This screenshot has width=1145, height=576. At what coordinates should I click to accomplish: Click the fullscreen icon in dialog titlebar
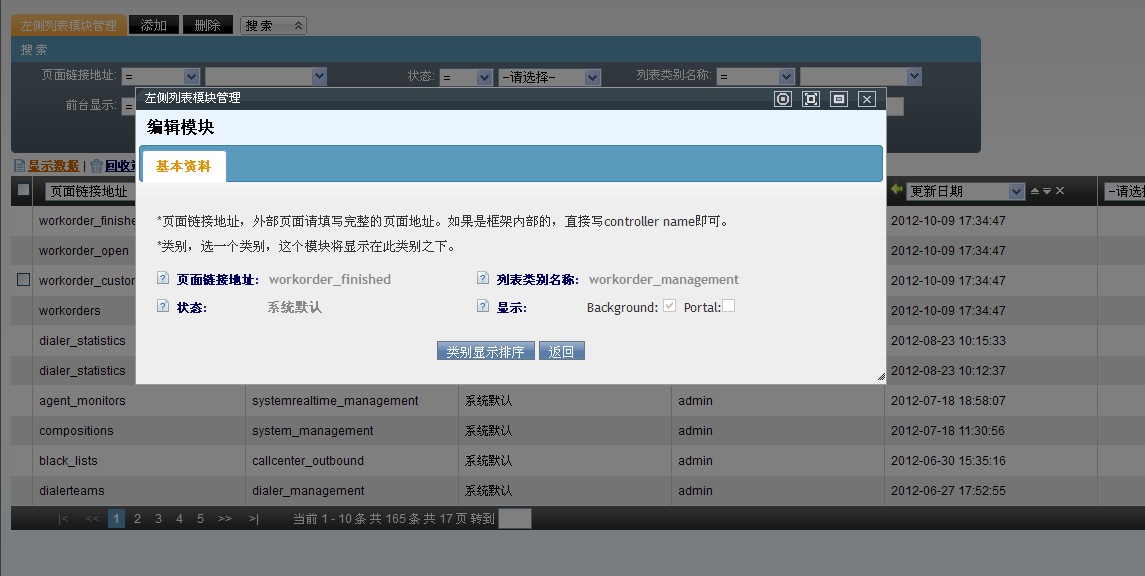point(811,99)
